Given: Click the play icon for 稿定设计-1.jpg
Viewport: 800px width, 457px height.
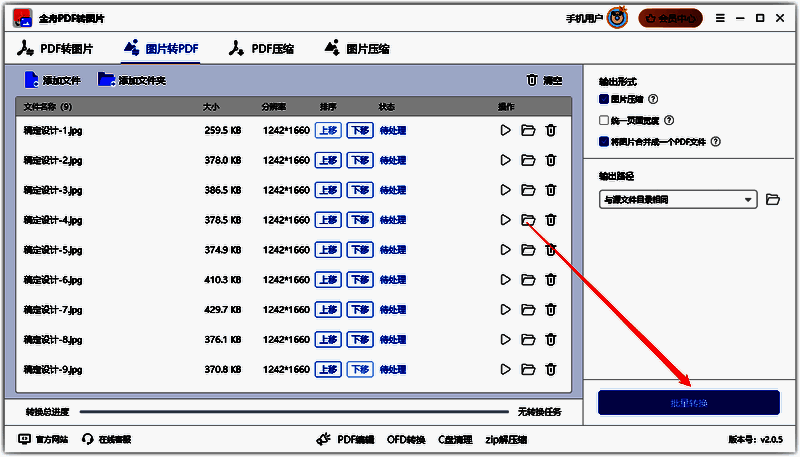Looking at the screenshot, I should pos(506,130).
